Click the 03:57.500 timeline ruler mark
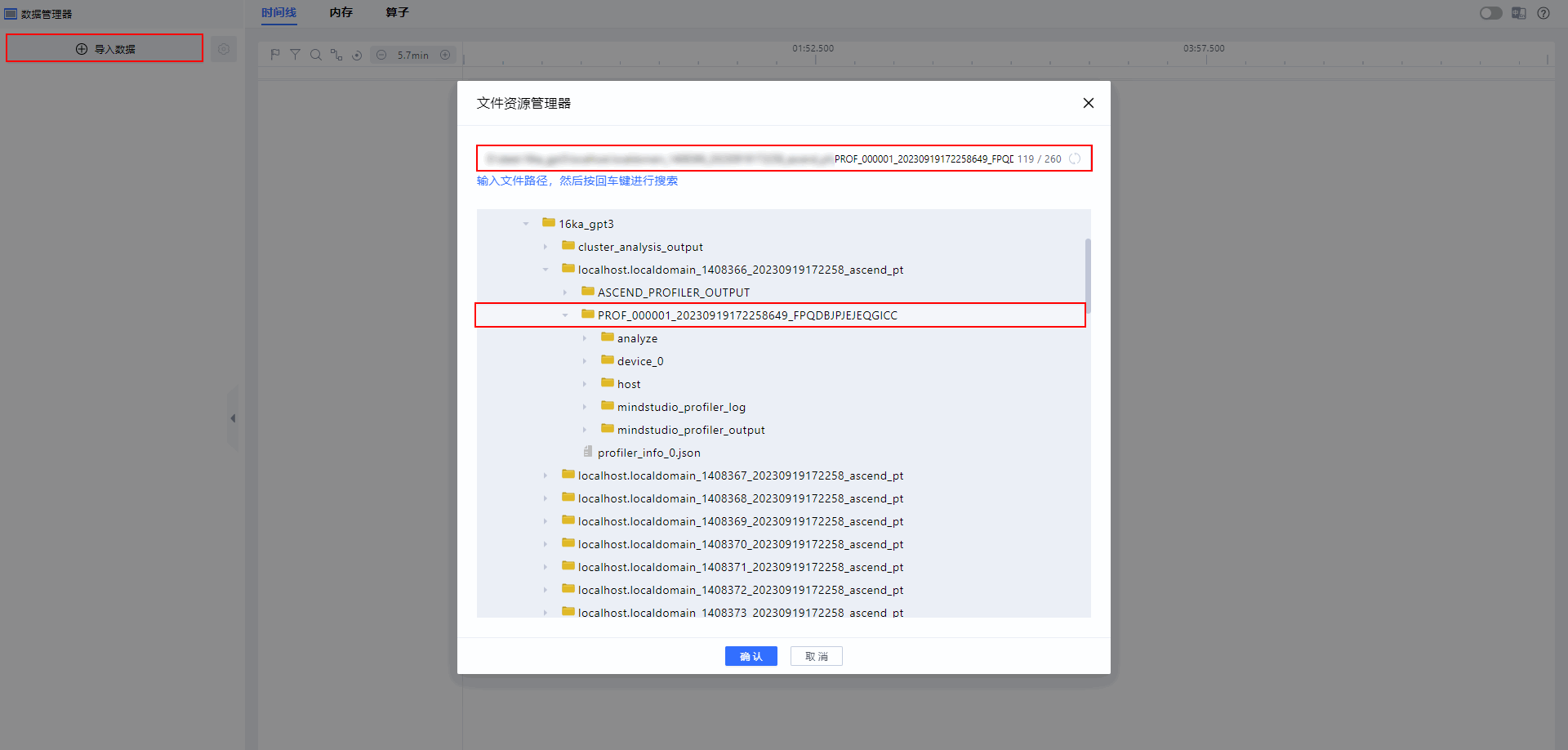 coord(1204,48)
